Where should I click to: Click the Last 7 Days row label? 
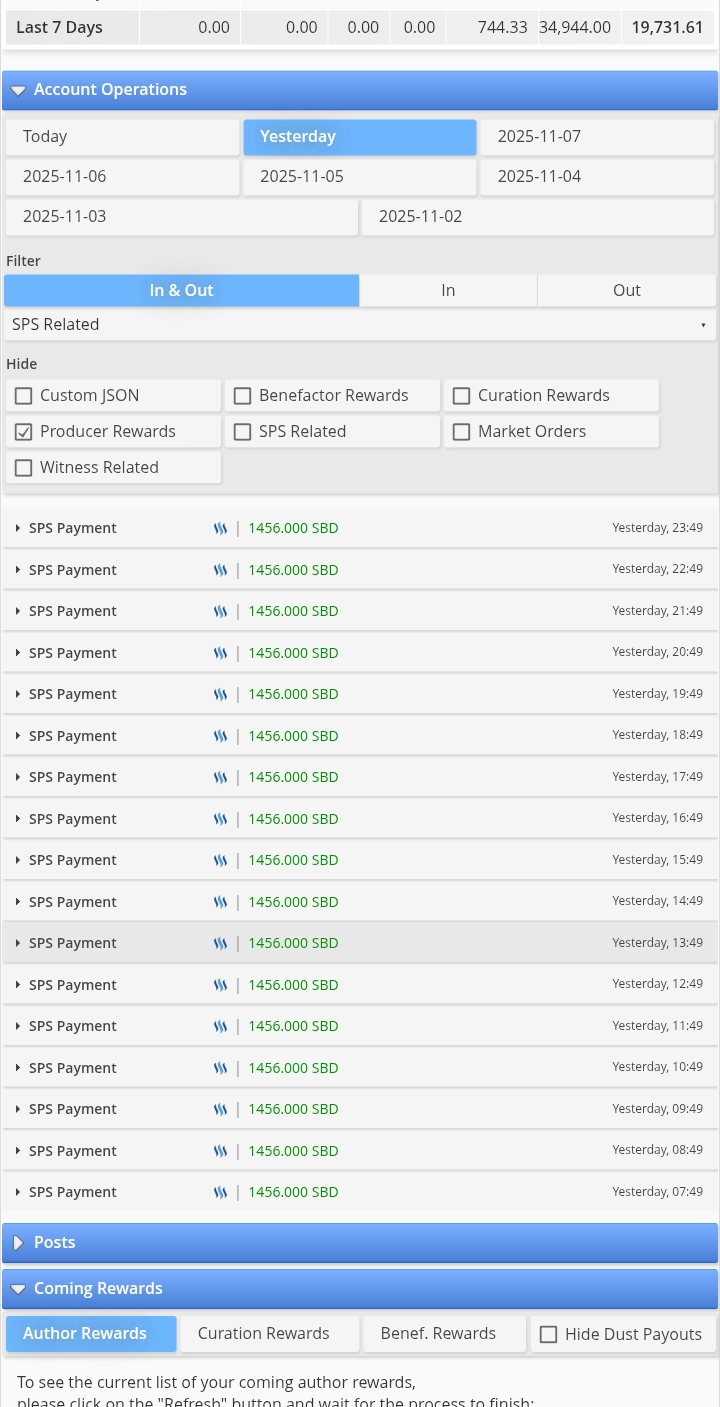[x=59, y=27]
